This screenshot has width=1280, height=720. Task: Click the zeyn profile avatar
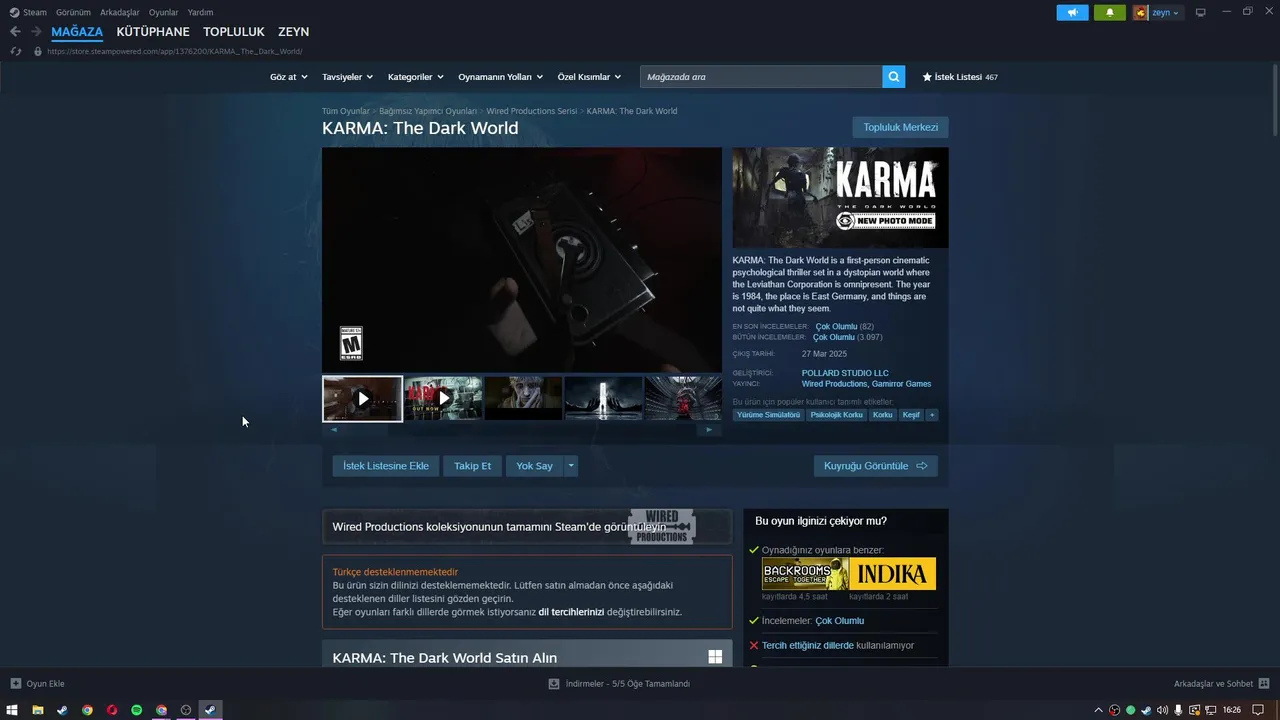coord(1141,12)
